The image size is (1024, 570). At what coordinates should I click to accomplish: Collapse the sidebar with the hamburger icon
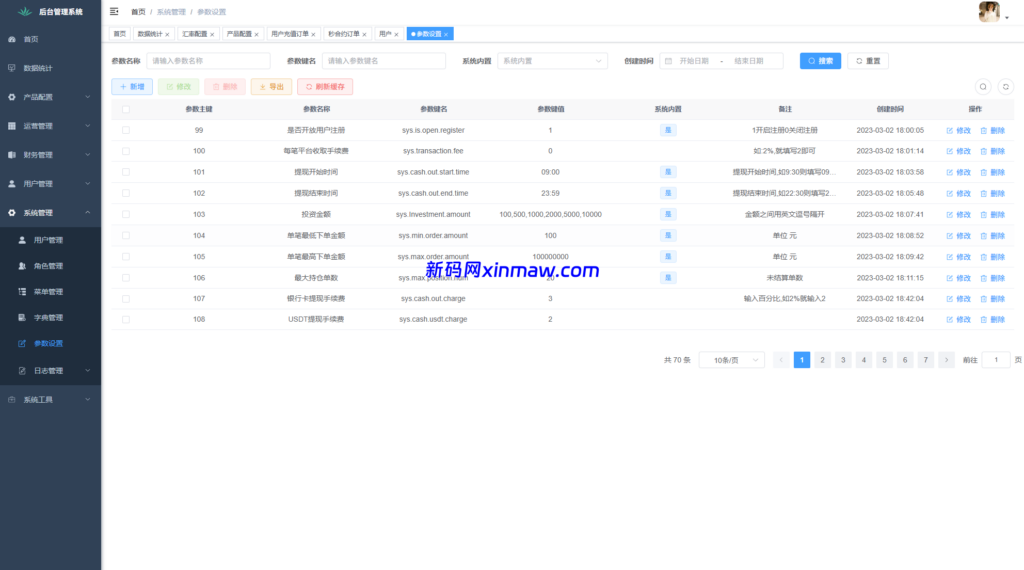[x=114, y=11]
